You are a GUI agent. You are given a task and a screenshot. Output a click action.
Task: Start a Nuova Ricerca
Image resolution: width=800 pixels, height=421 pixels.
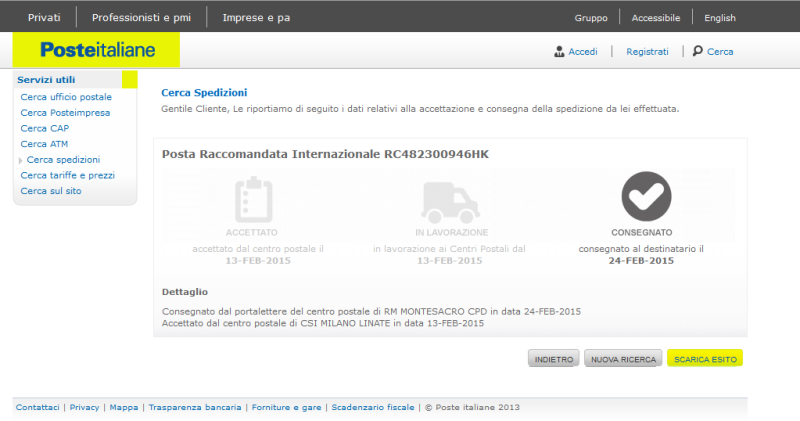pos(622,358)
